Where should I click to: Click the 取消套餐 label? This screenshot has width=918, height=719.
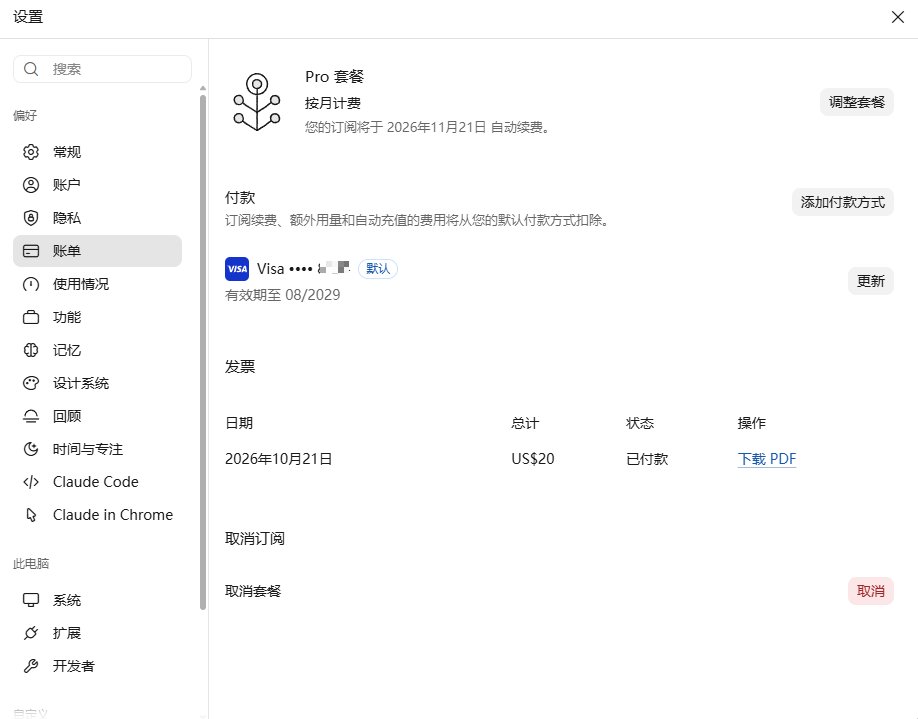point(253,591)
